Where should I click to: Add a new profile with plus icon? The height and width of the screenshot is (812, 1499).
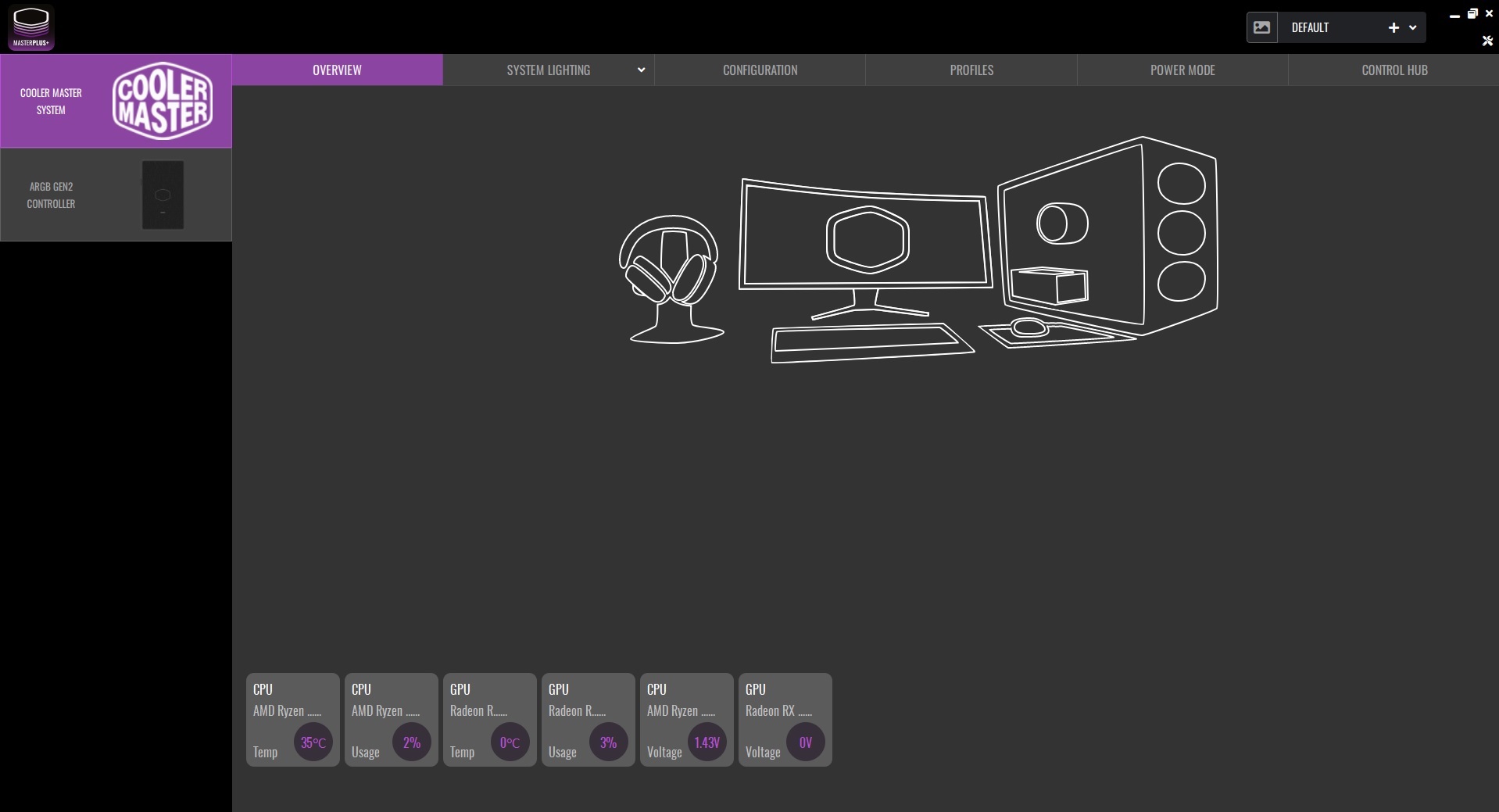click(1393, 27)
